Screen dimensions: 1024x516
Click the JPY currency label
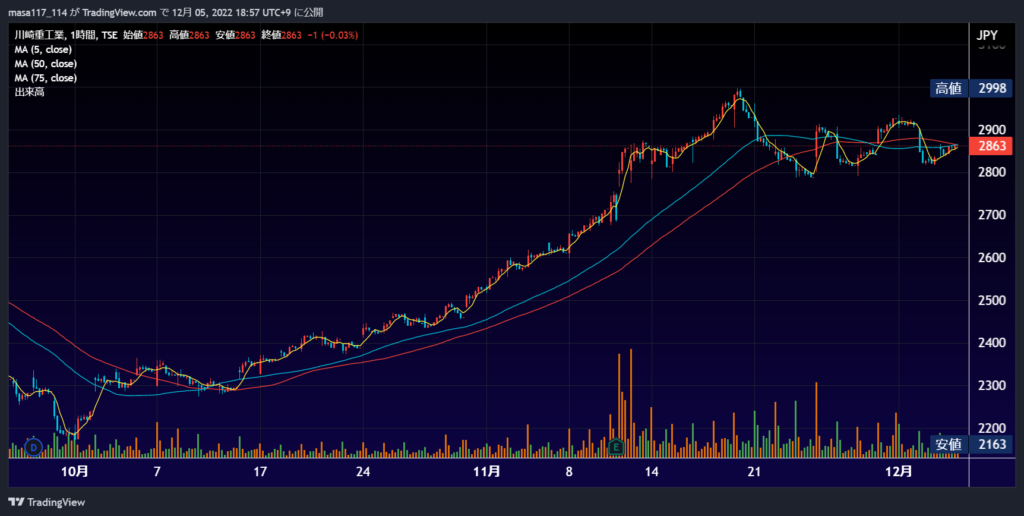pyautogui.click(x=987, y=35)
